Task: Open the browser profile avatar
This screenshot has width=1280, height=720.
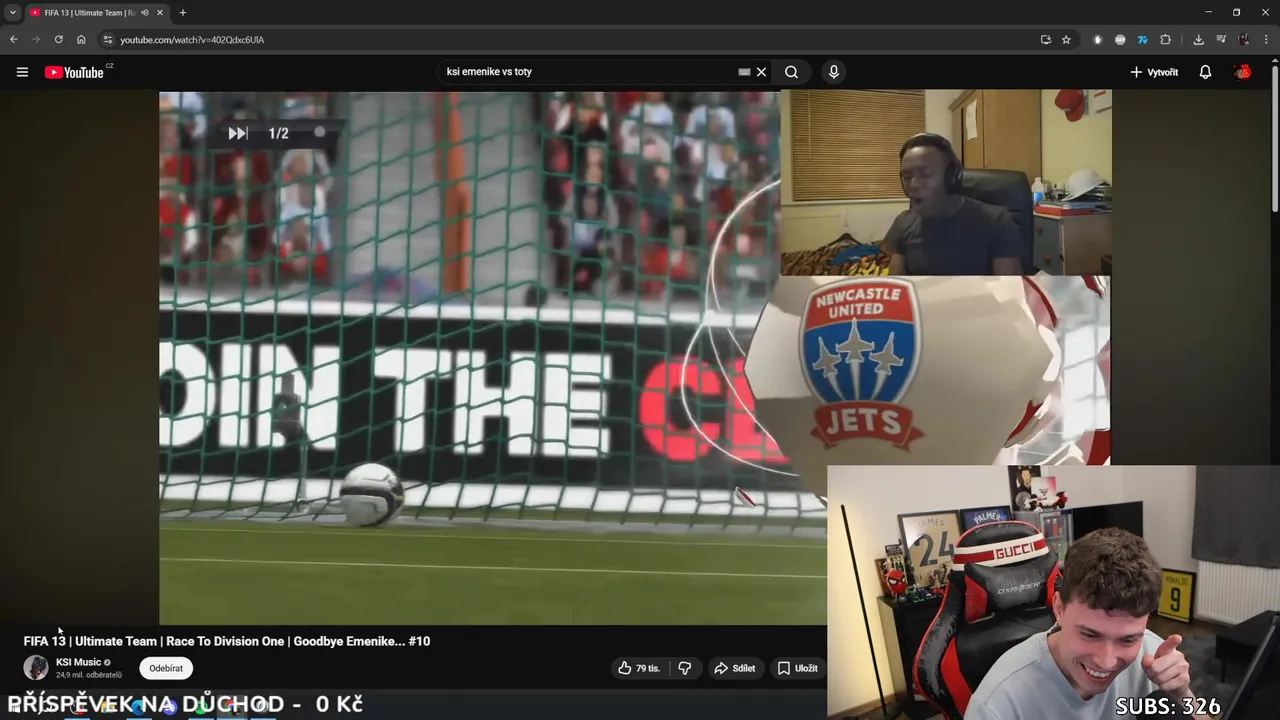Action: click(x=1244, y=40)
